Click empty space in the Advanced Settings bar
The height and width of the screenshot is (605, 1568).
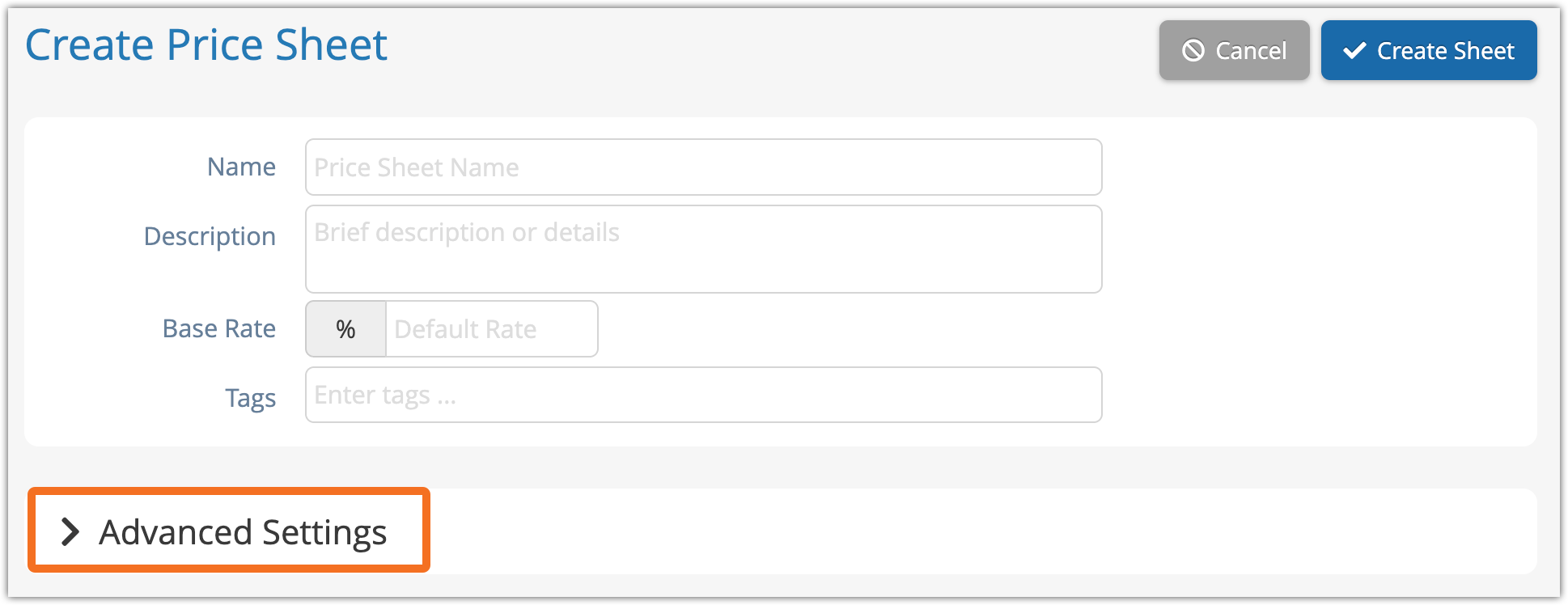click(x=971, y=531)
